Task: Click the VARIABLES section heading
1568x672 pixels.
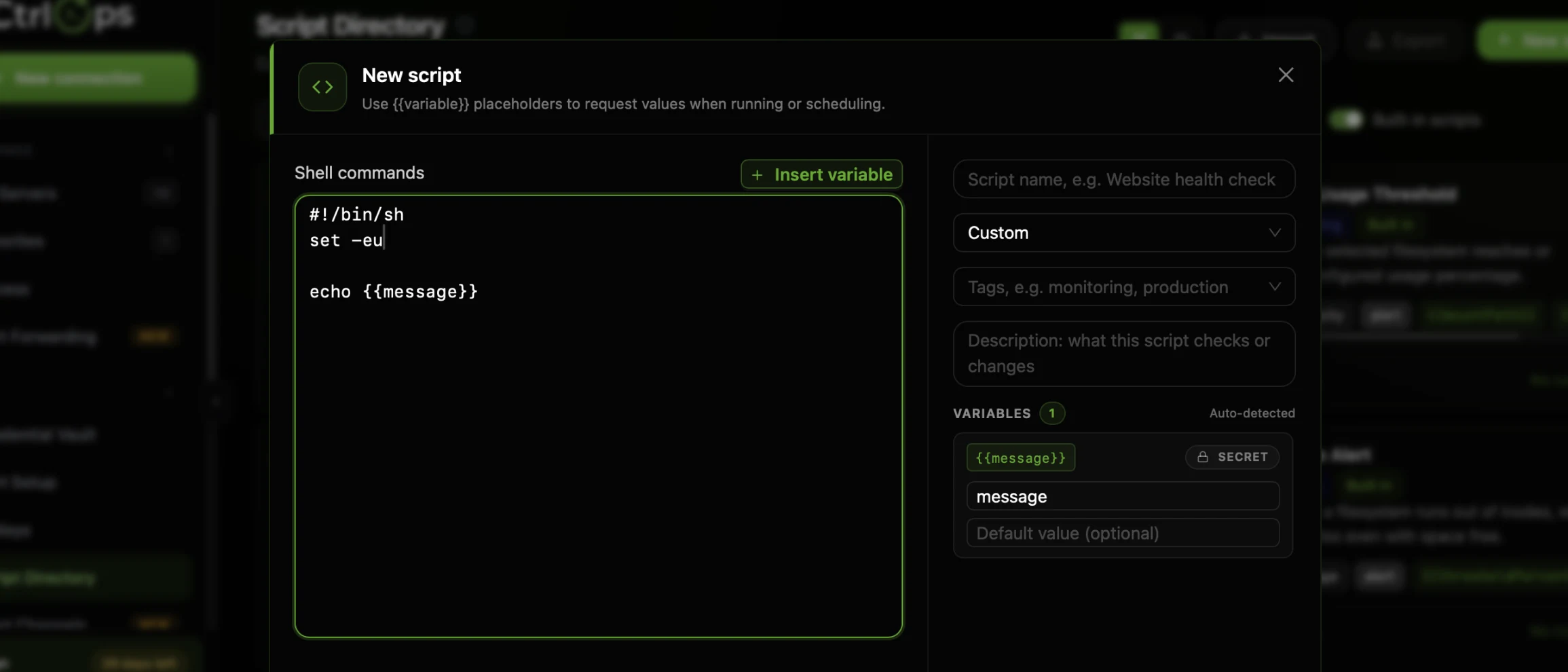Action: [x=992, y=413]
